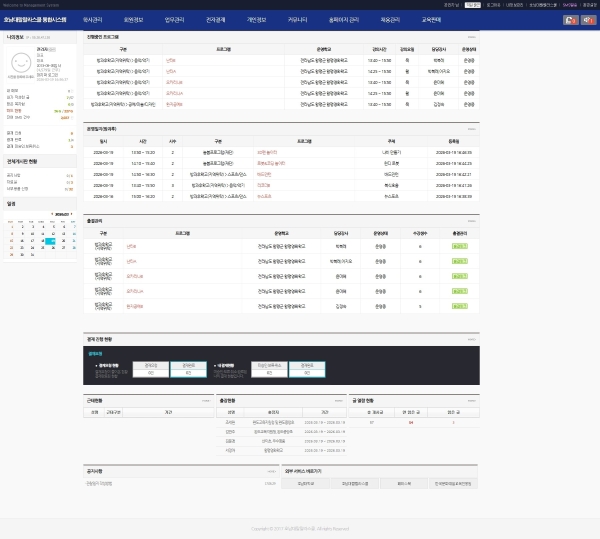Image resolution: width=600 pixels, height=539 pixels.
Task: Click the green attendance button in the last 출결관리 row
Action: pyautogui.click(x=460, y=306)
